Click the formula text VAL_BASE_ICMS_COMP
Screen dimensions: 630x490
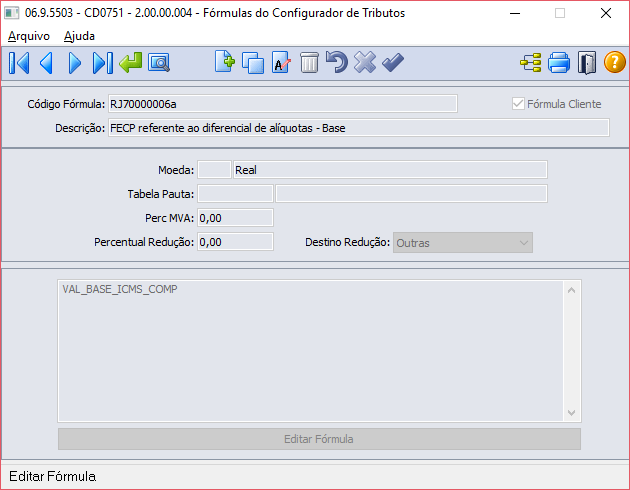(x=120, y=289)
